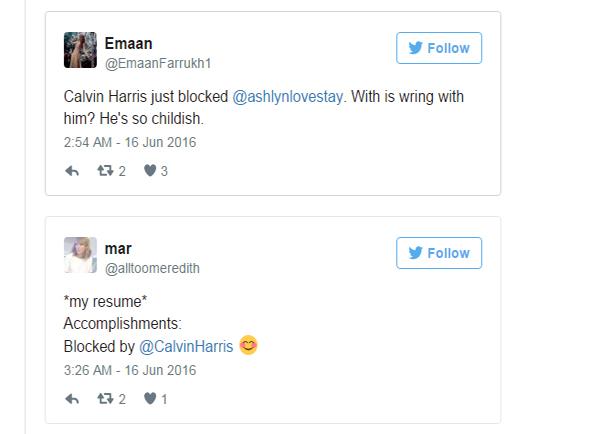Like mar's tweet with heart icon

(149, 399)
